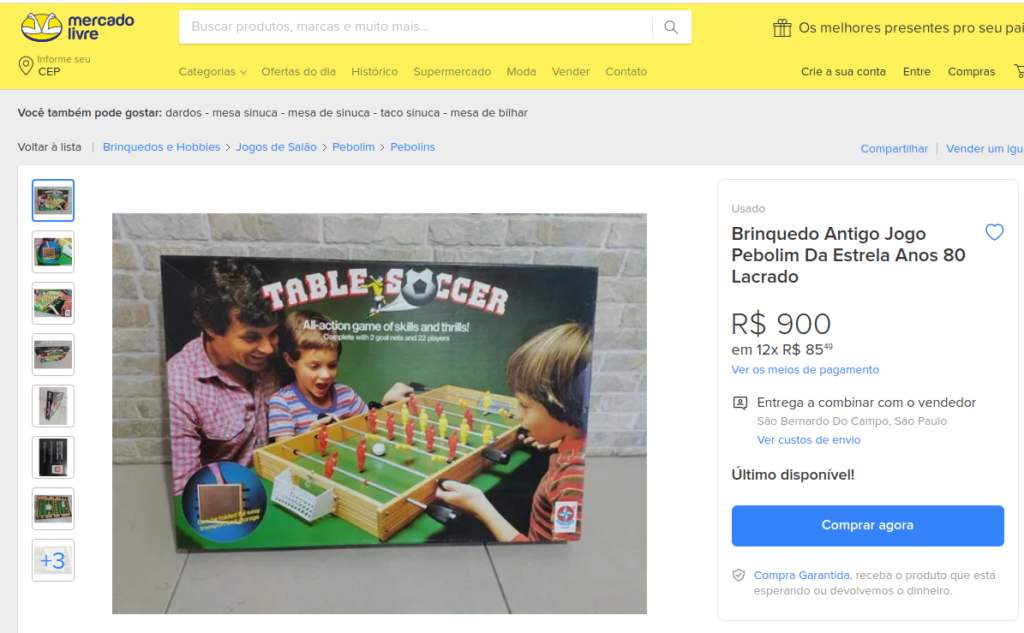Open Supermercado menu item
The height and width of the screenshot is (633, 1024).
(x=452, y=72)
